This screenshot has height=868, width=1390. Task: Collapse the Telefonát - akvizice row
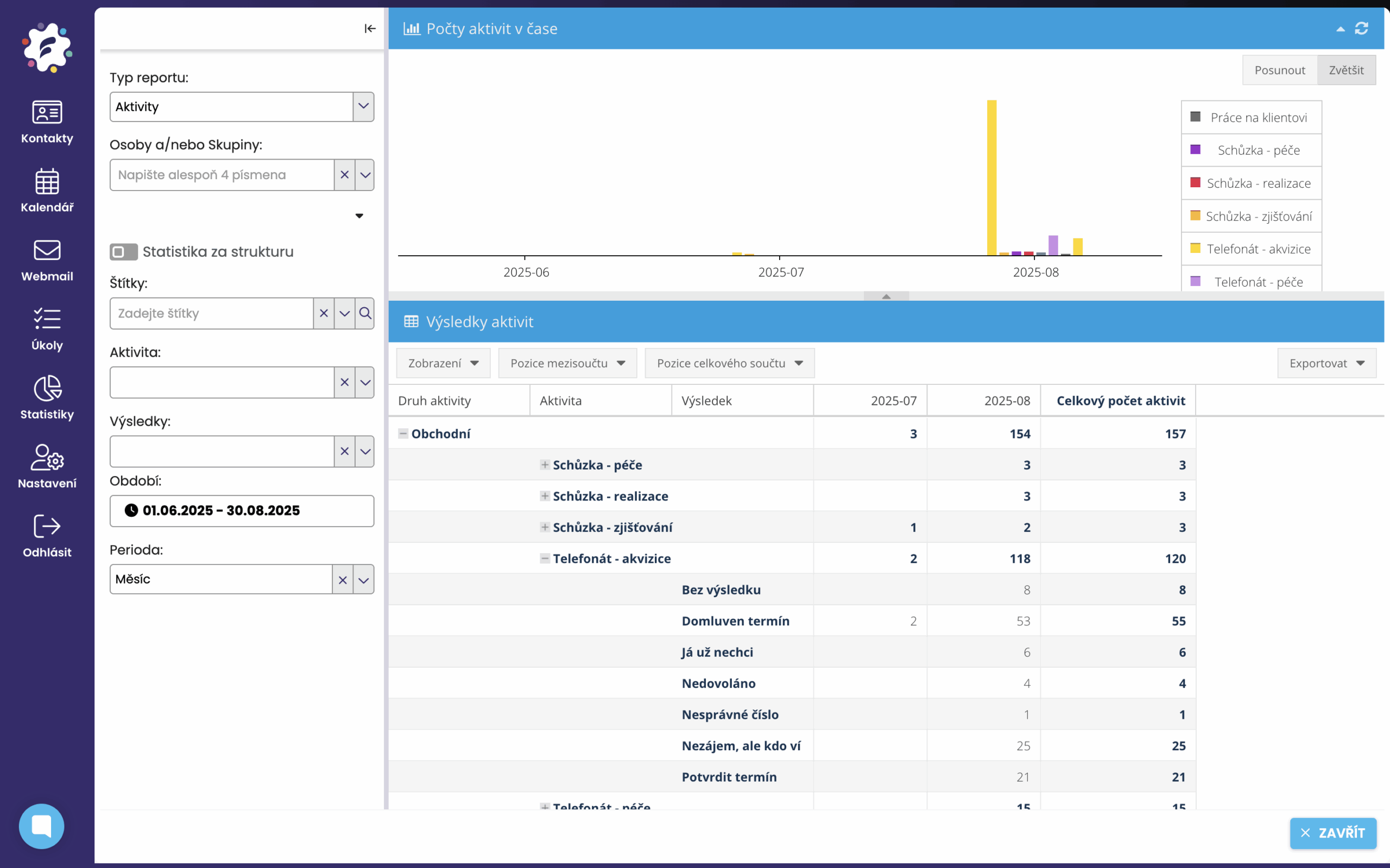544,558
